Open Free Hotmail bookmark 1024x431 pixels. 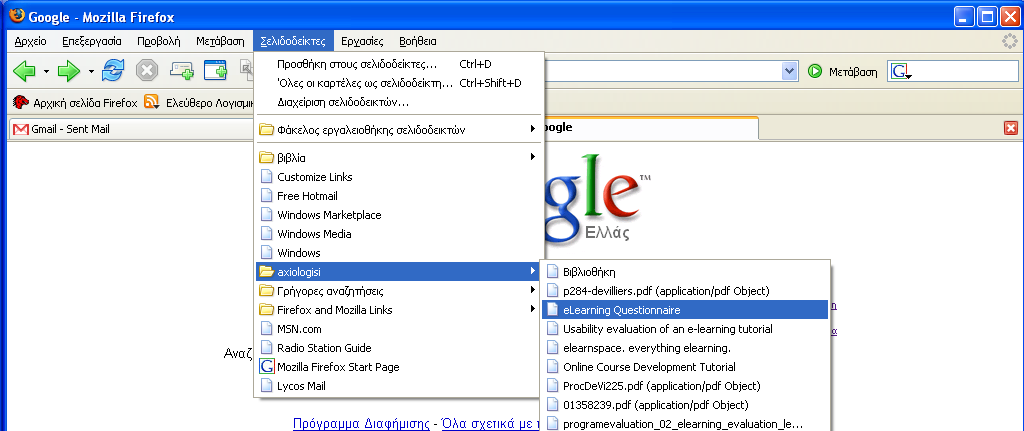click(x=399, y=195)
